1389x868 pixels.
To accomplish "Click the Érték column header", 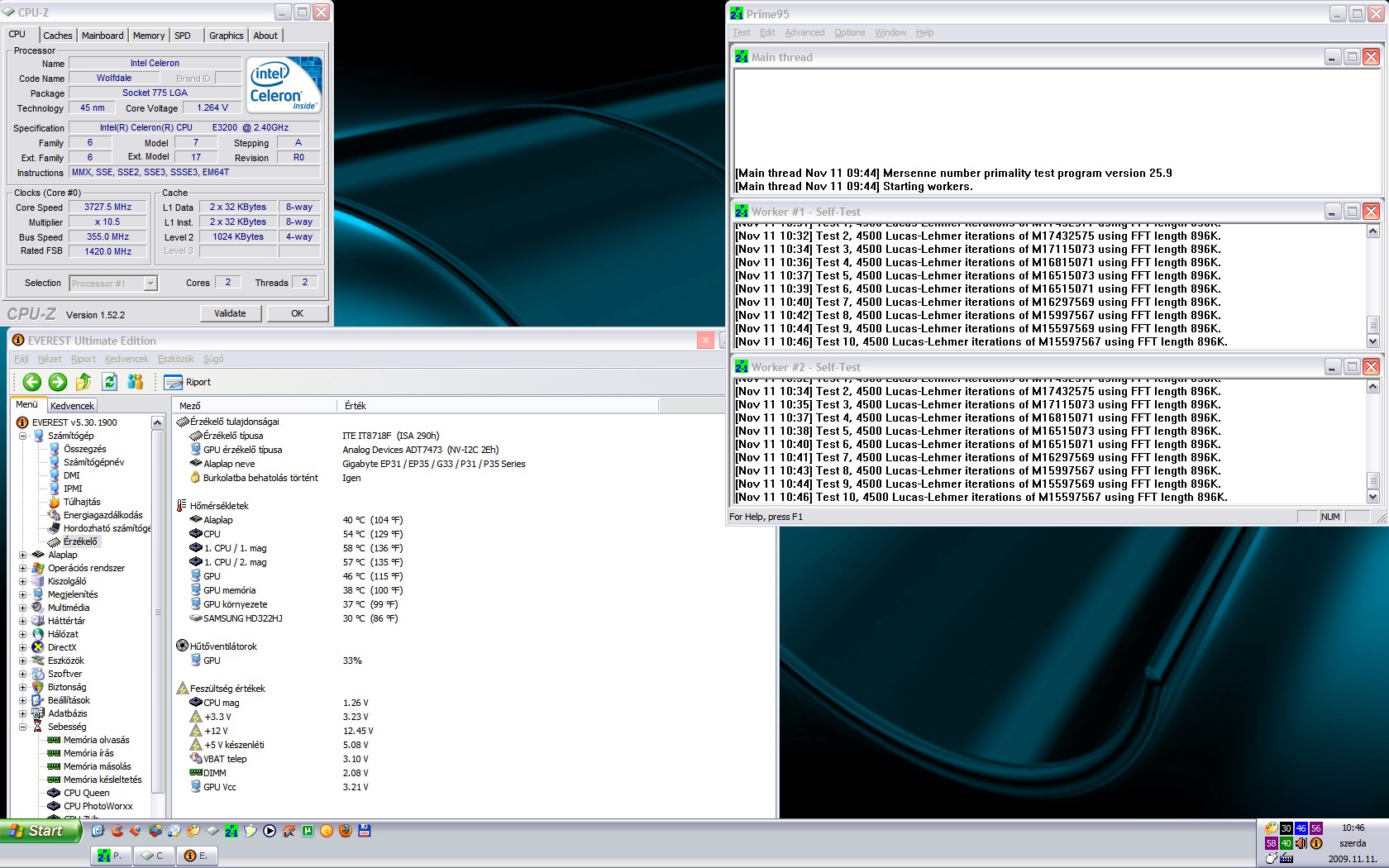I will pyautogui.click(x=498, y=406).
